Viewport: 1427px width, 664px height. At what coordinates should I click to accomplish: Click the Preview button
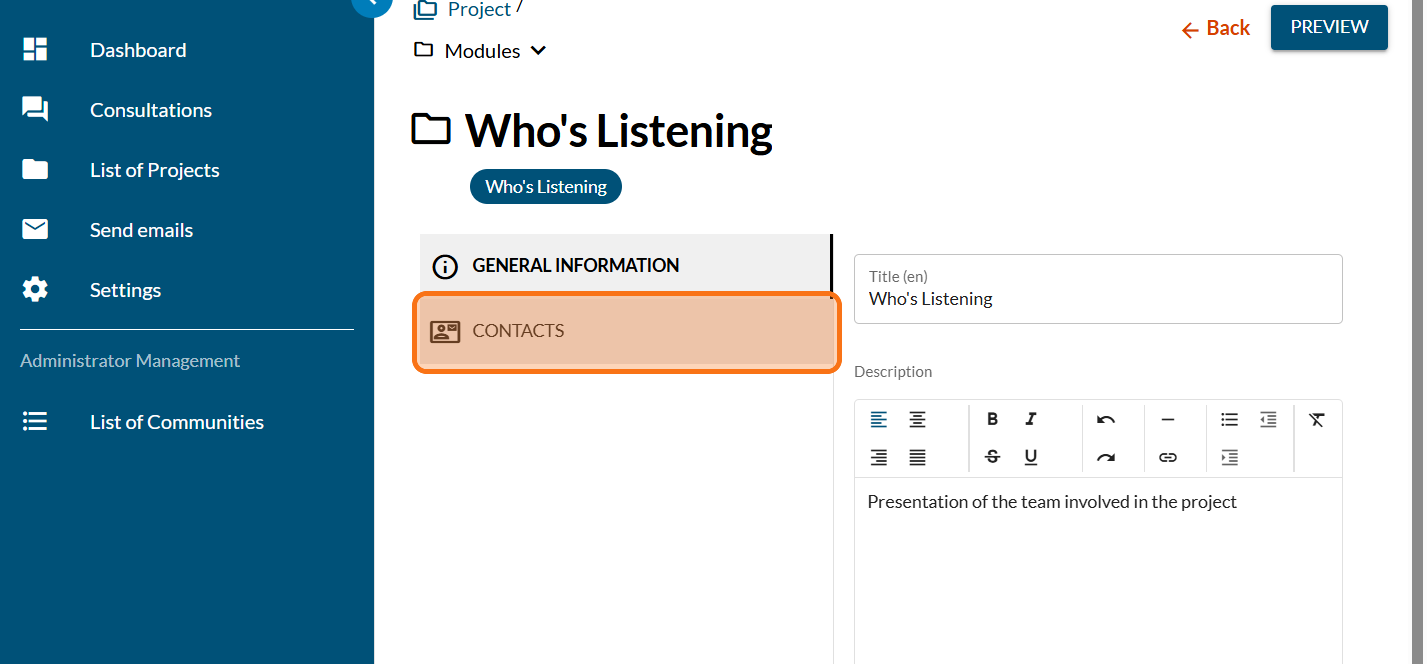pyautogui.click(x=1328, y=27)
